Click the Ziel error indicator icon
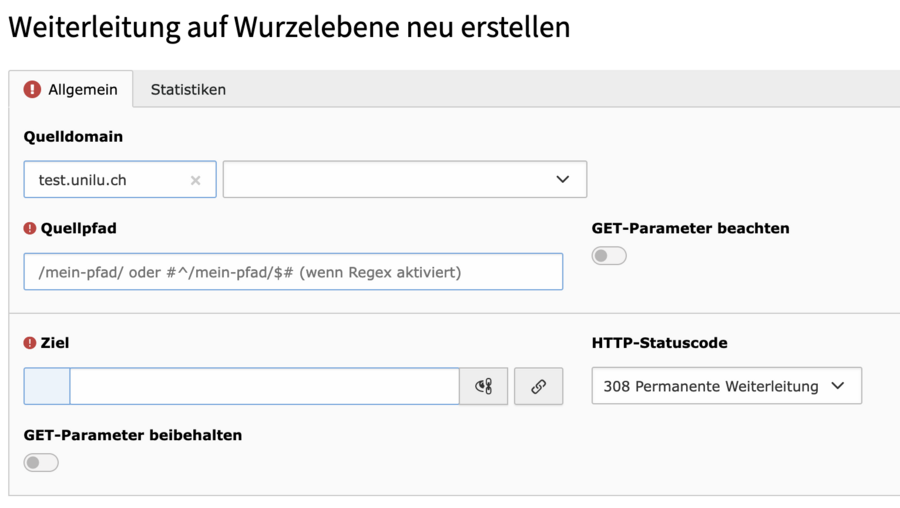 click(x=30, y=343)
